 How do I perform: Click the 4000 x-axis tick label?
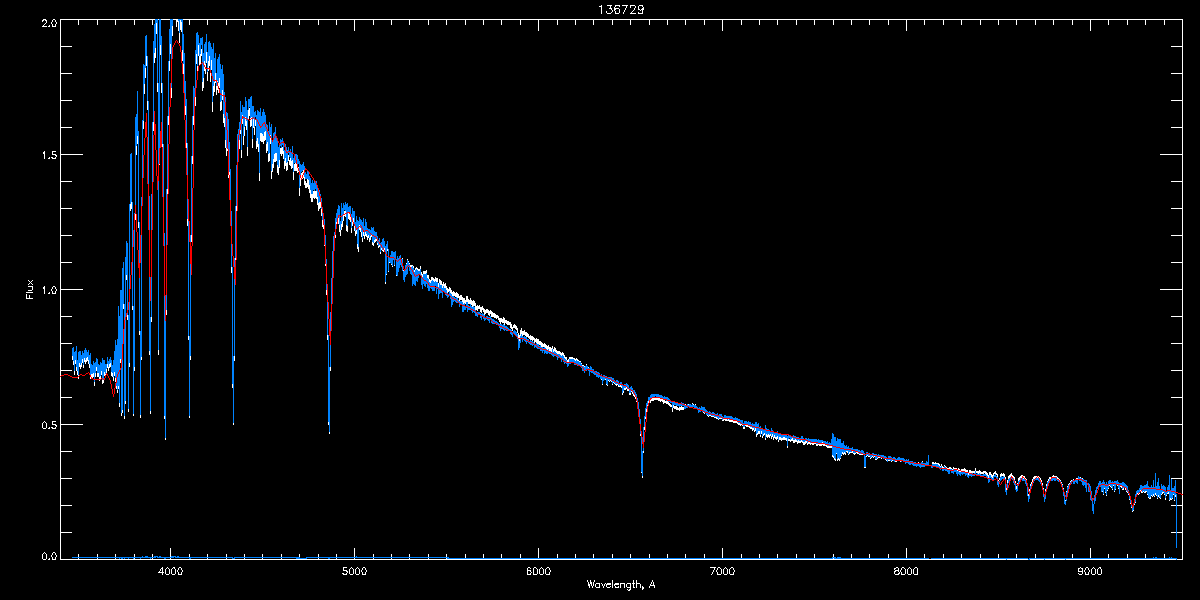tap(170, 572)
